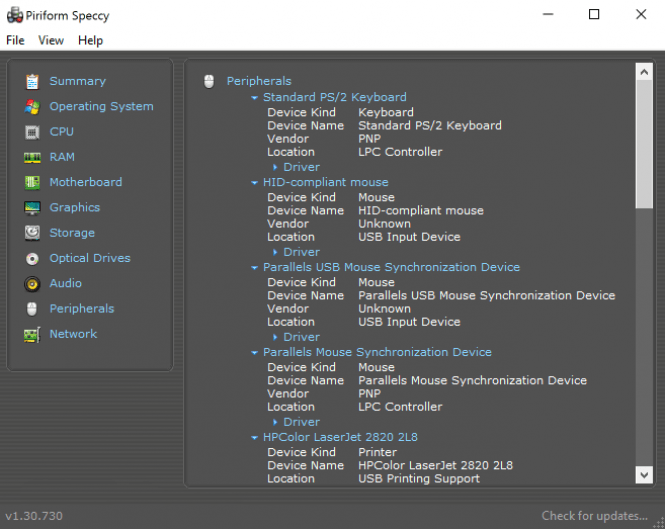Click the scrollbar down arrow
665x529 pixels.
point(644,475)
